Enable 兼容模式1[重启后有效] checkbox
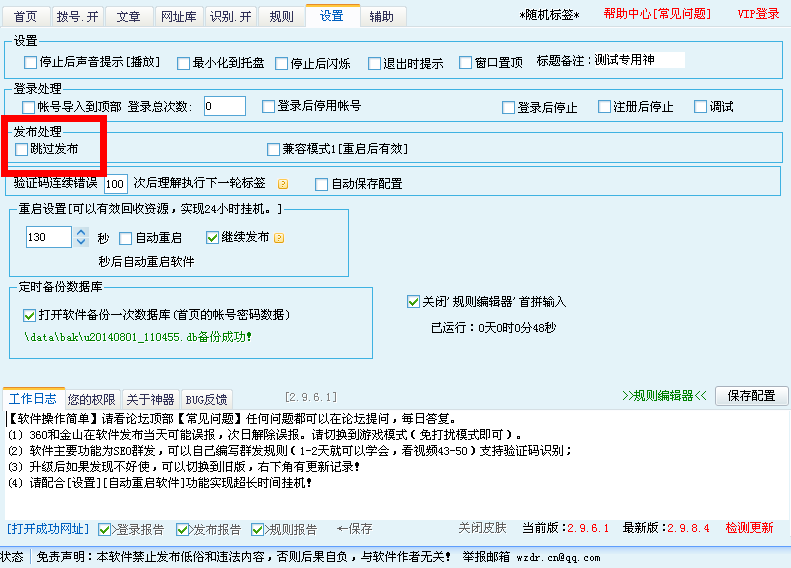Viewport: 791px width, 568px height. (273, 149)
